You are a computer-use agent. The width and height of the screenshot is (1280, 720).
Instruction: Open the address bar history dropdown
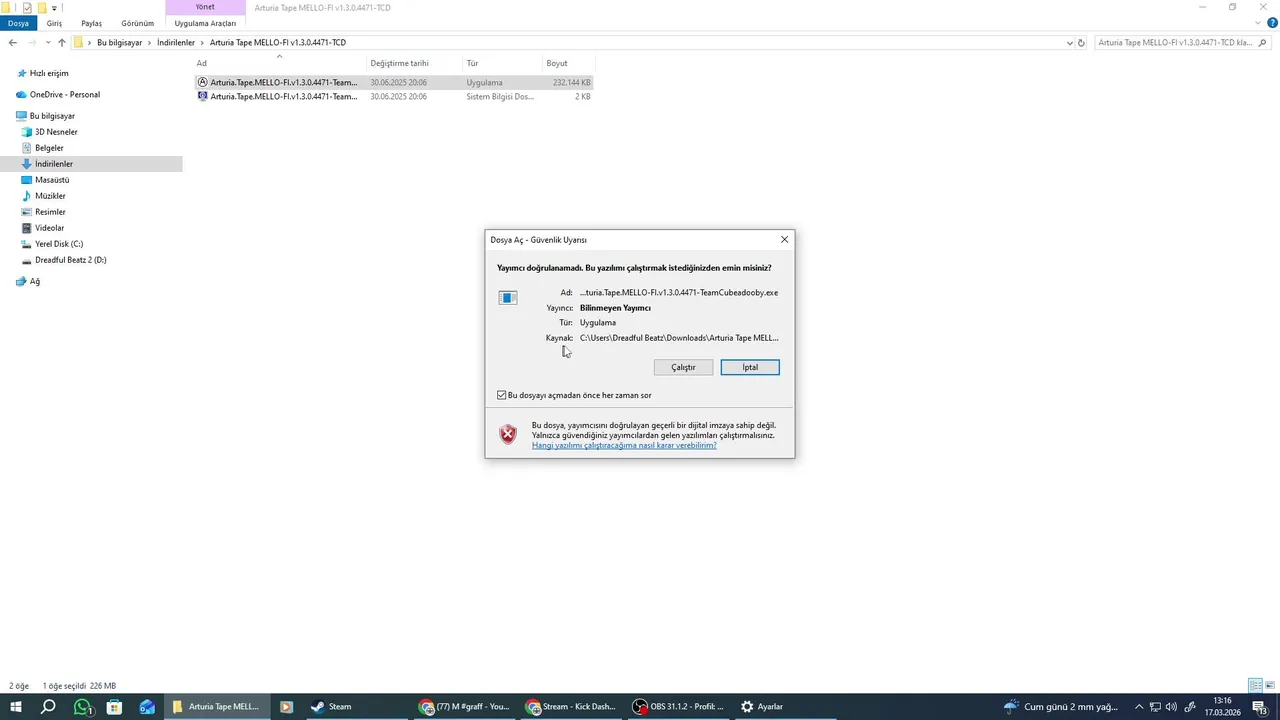tap(1070, 43)
